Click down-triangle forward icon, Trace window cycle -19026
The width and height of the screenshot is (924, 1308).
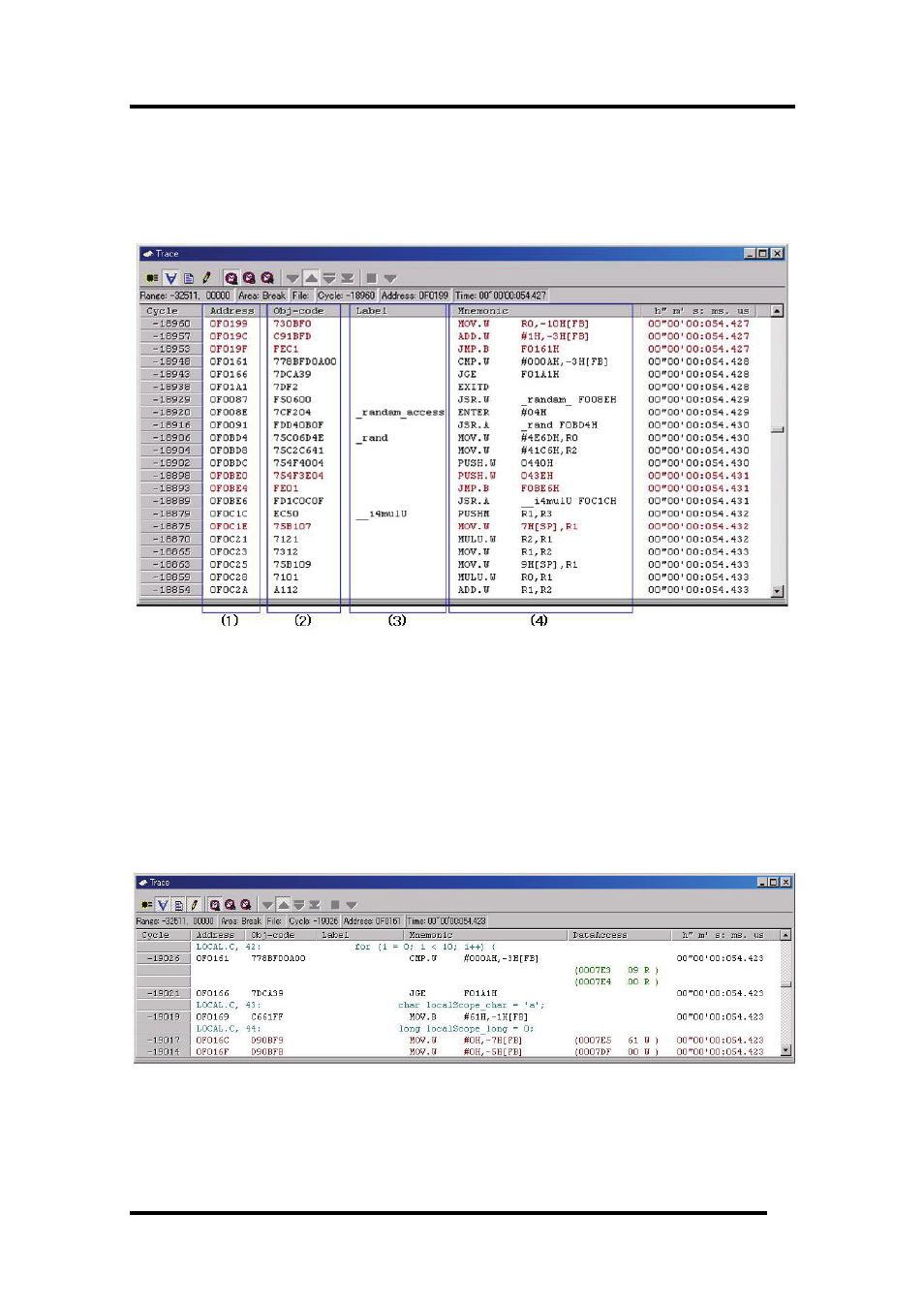267,905
